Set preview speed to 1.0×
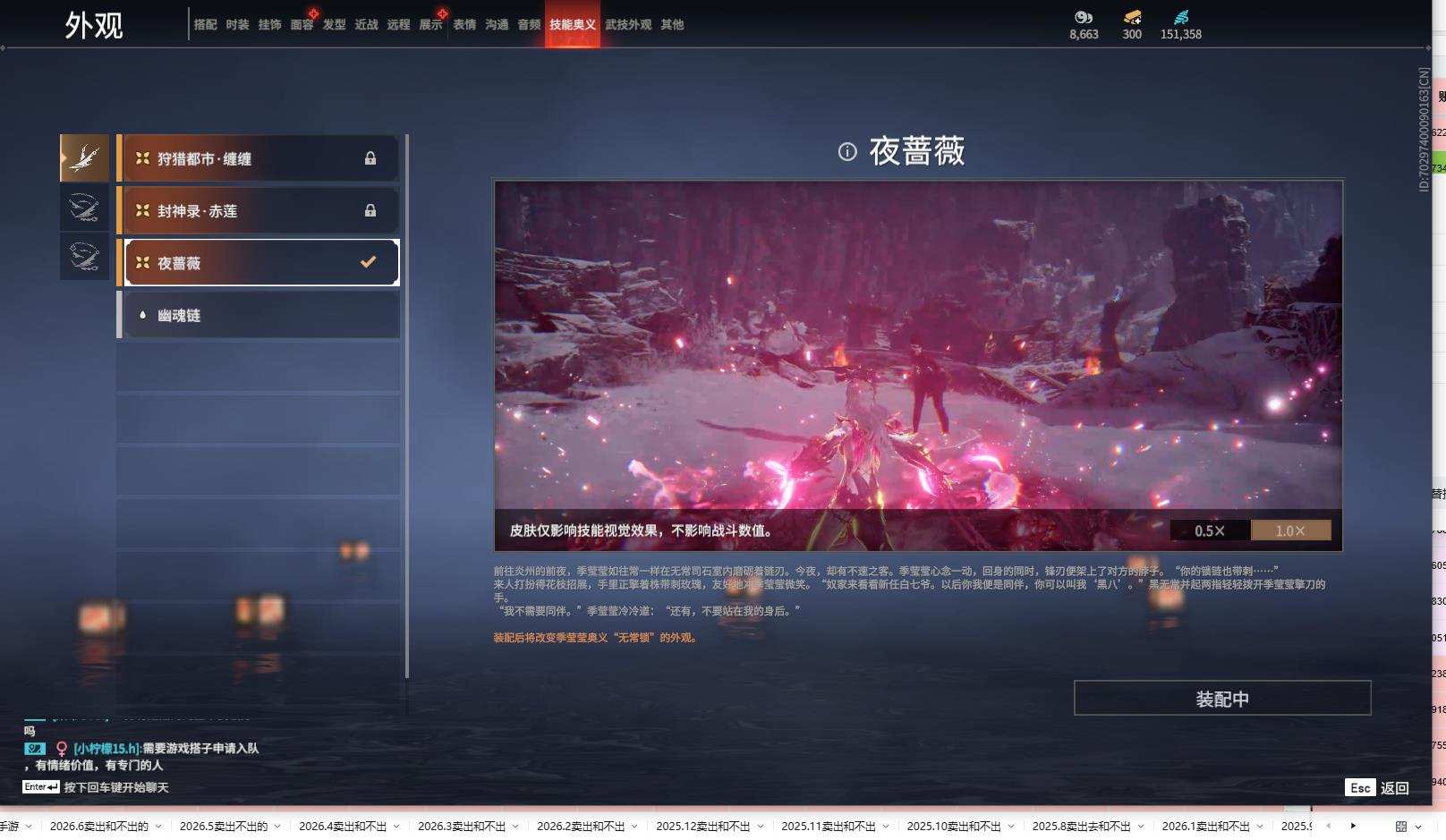Viewport: 1446px width, 840px height. (1290, 530)
